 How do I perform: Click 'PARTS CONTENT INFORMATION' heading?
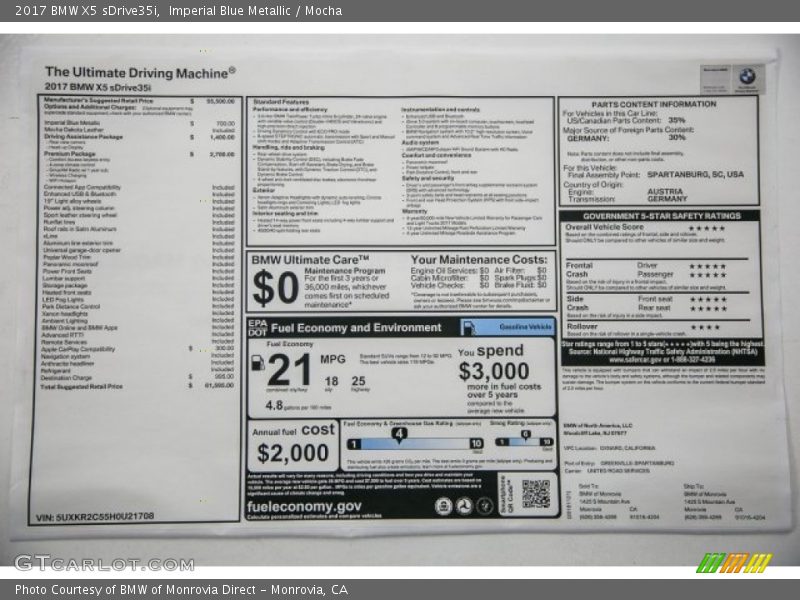tap(654, 104)
